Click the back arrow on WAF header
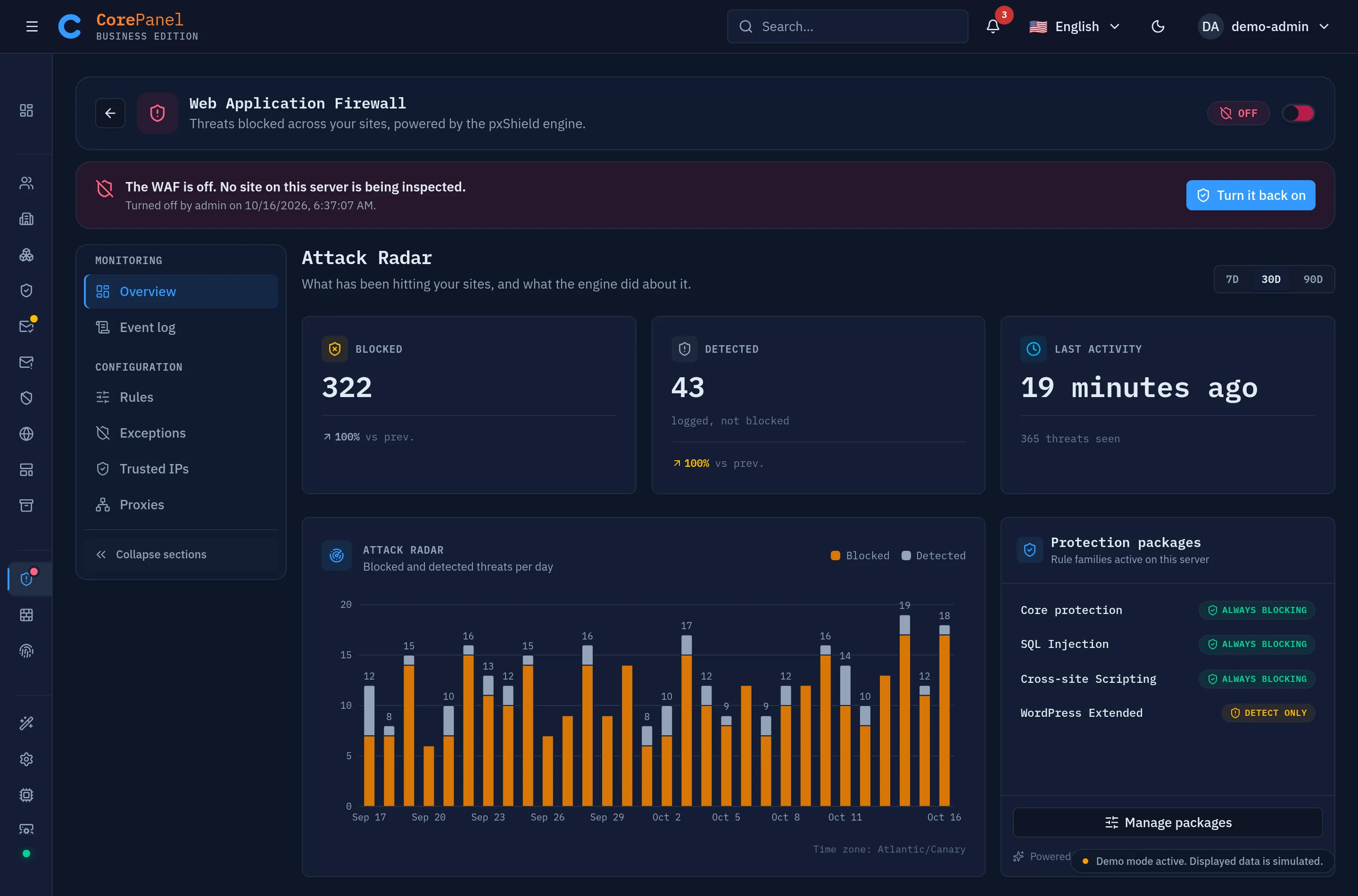Viewport: 1358px width, 896px height. [110, 113]
